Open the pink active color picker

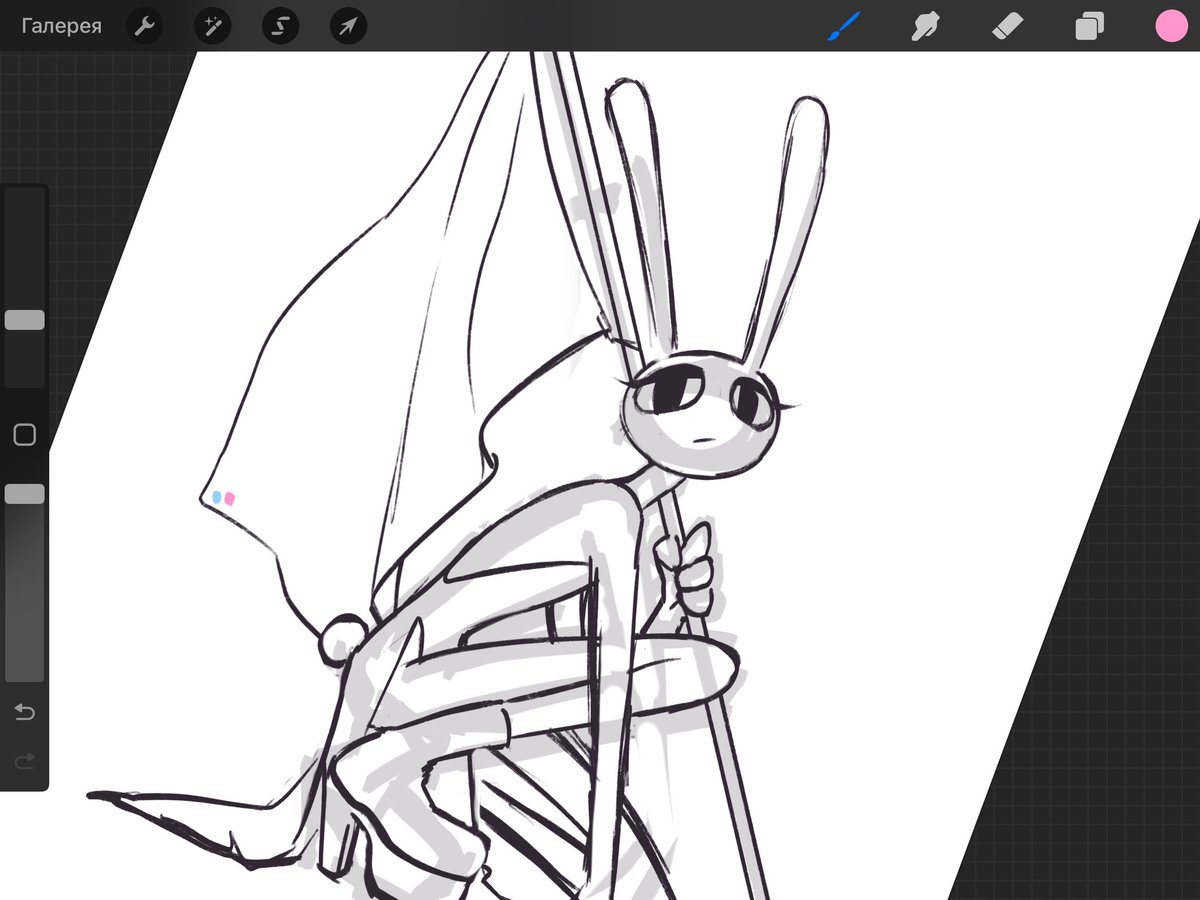pos(1171,26)
